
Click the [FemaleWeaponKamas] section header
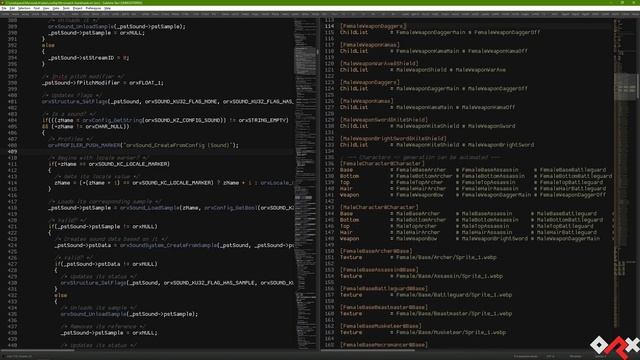click(x=370, y=45)
